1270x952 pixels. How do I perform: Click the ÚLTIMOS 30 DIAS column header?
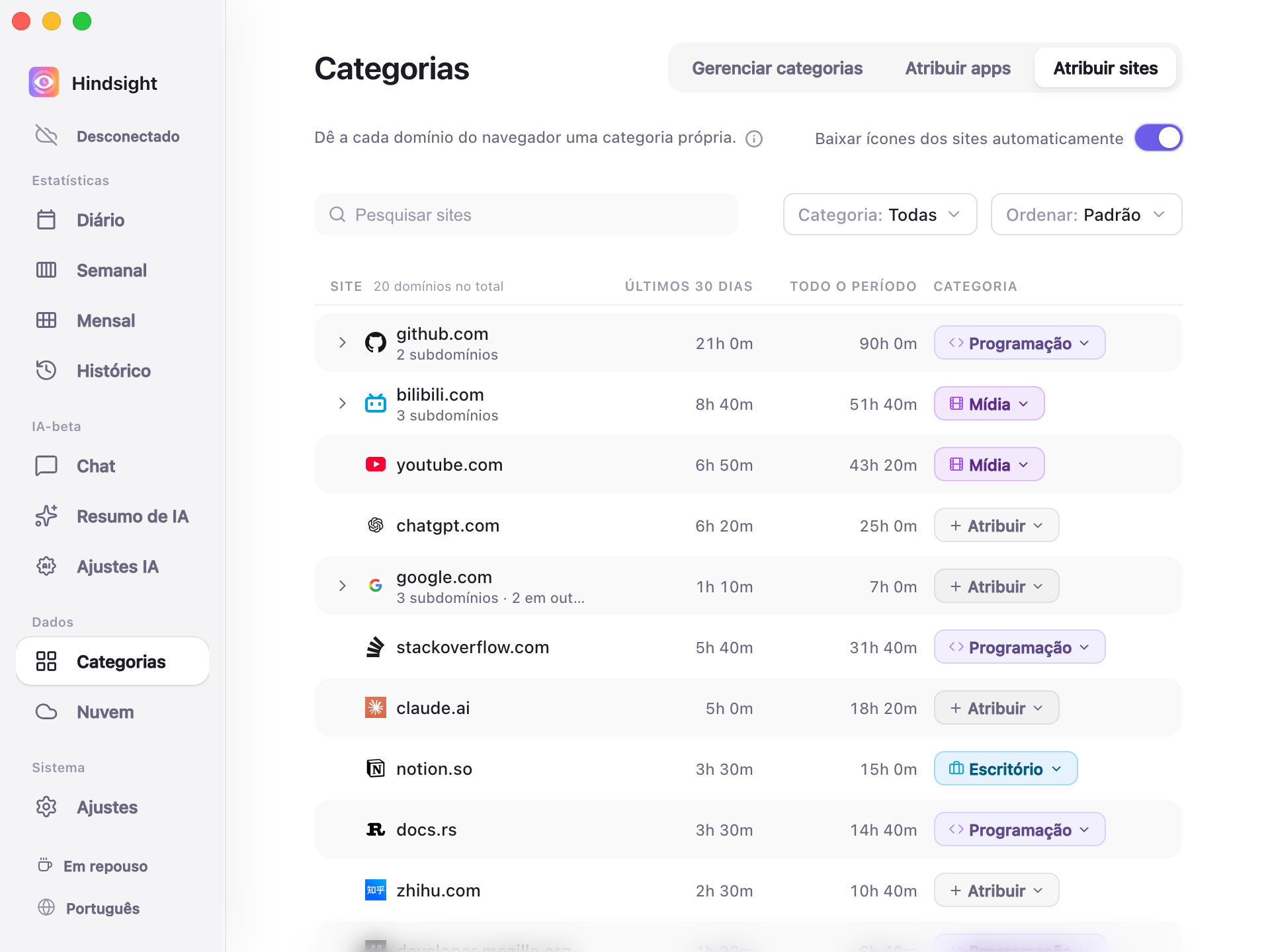click(x=689, y=286)
